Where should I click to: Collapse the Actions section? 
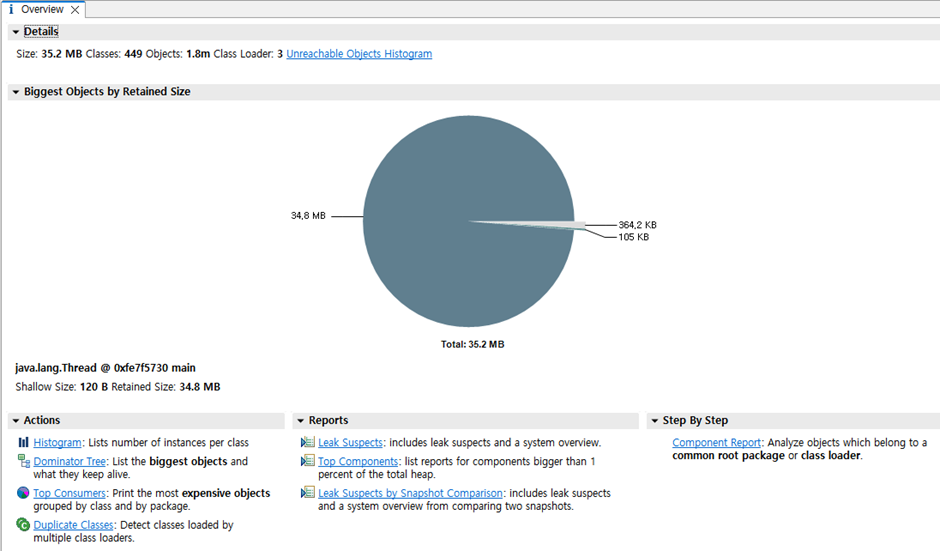16,421
